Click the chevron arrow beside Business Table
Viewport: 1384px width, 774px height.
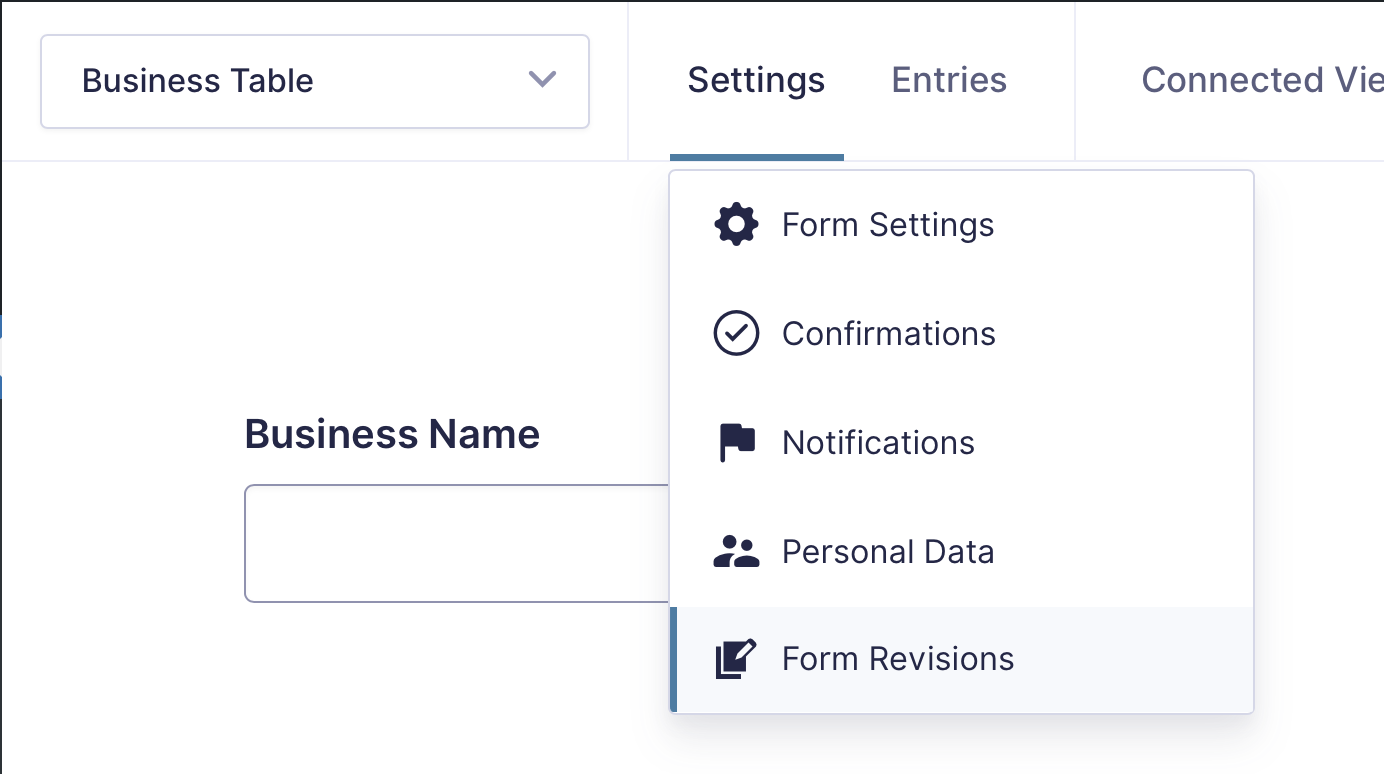(542, 80)
